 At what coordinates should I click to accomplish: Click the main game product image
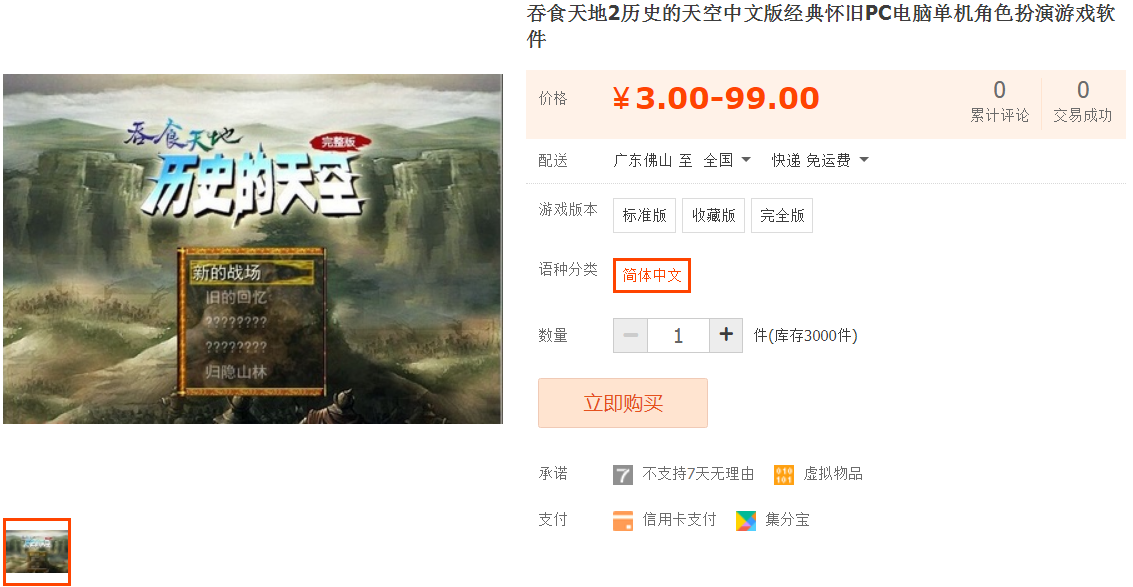coord(253,249)
